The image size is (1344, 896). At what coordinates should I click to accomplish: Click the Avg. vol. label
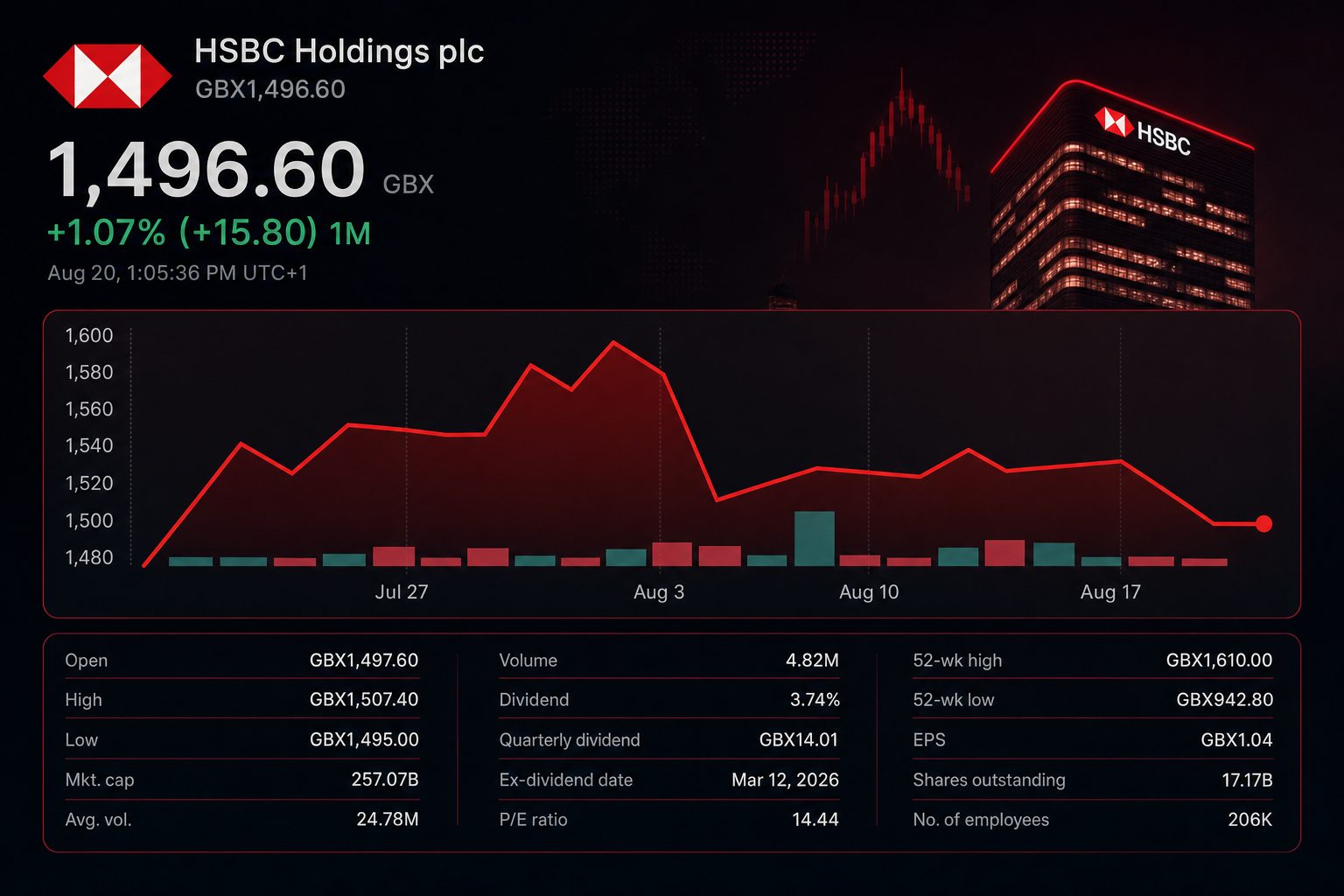(98, 821)
